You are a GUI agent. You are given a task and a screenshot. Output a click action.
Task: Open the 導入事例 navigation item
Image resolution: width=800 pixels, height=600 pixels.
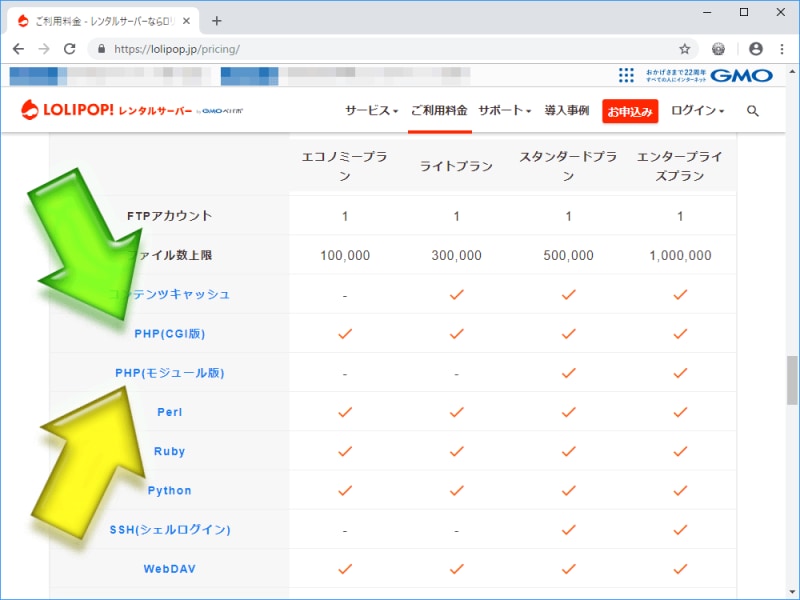pyautogui.click(x=567, y=110)
